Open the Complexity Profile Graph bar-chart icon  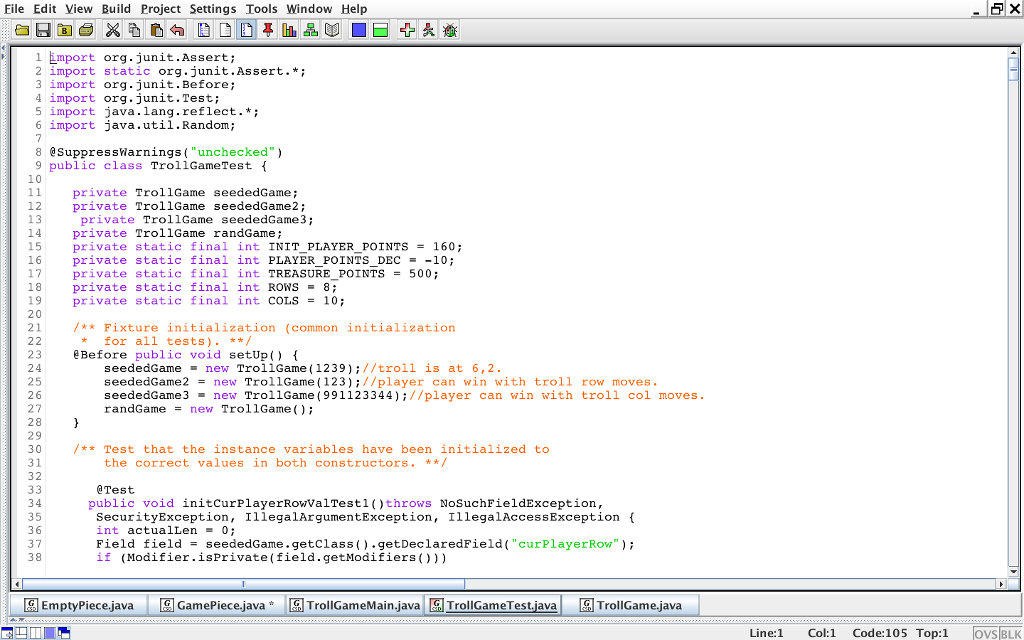(289, 30)
